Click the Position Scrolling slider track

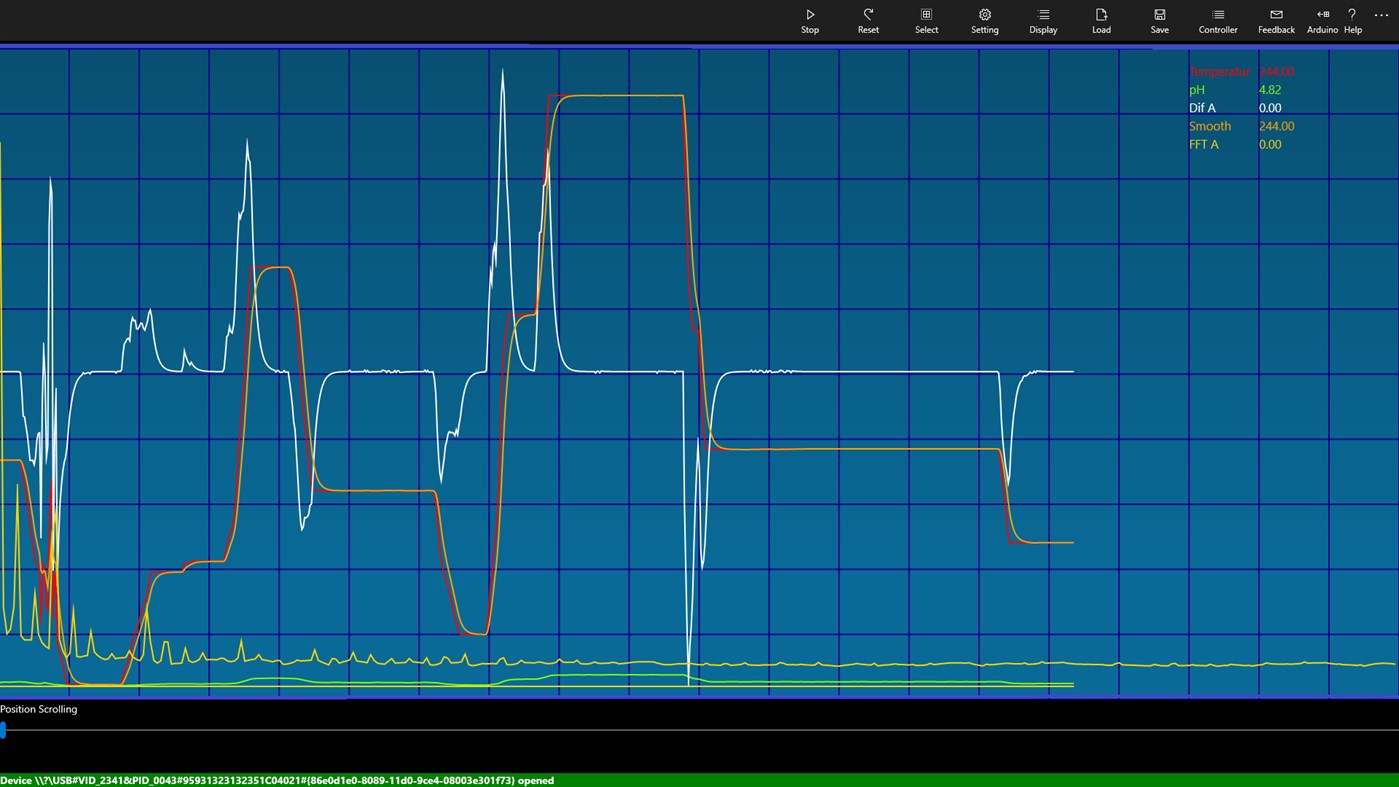[x=699, y=731]
